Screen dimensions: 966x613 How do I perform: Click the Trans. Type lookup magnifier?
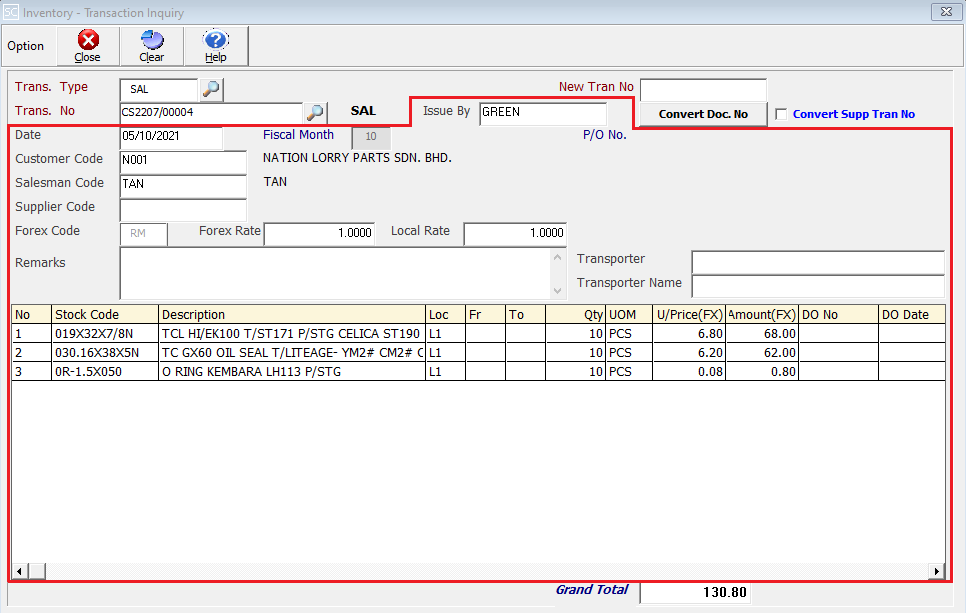tap(211, 89)
